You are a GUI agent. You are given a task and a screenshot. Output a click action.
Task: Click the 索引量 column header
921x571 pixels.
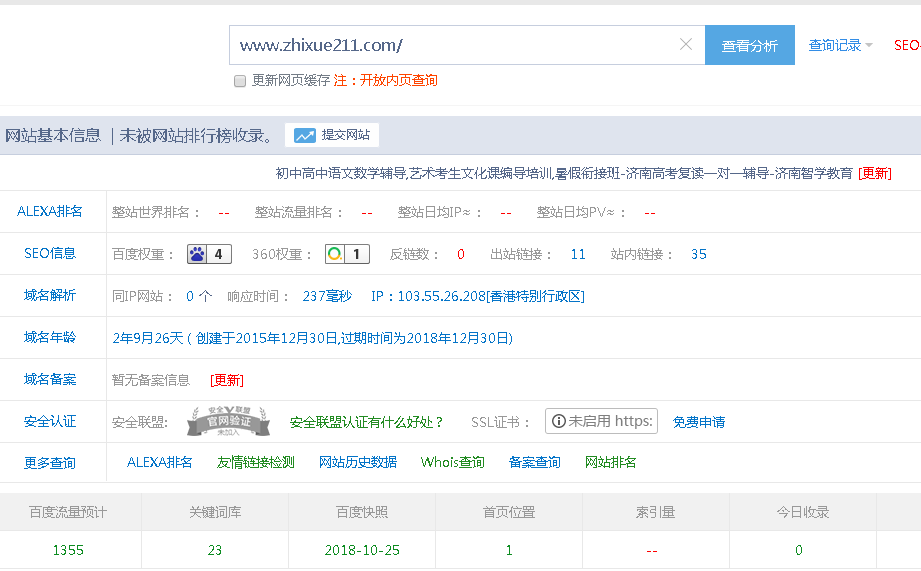[656, 512]
